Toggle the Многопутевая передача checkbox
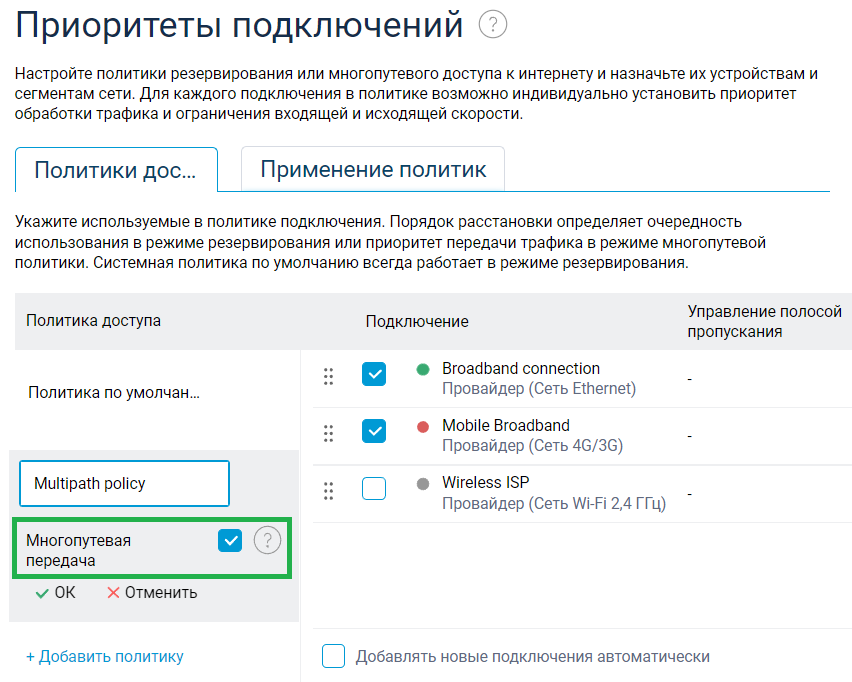The height and width of the screenshot is (682, 852). pos(230,541)
